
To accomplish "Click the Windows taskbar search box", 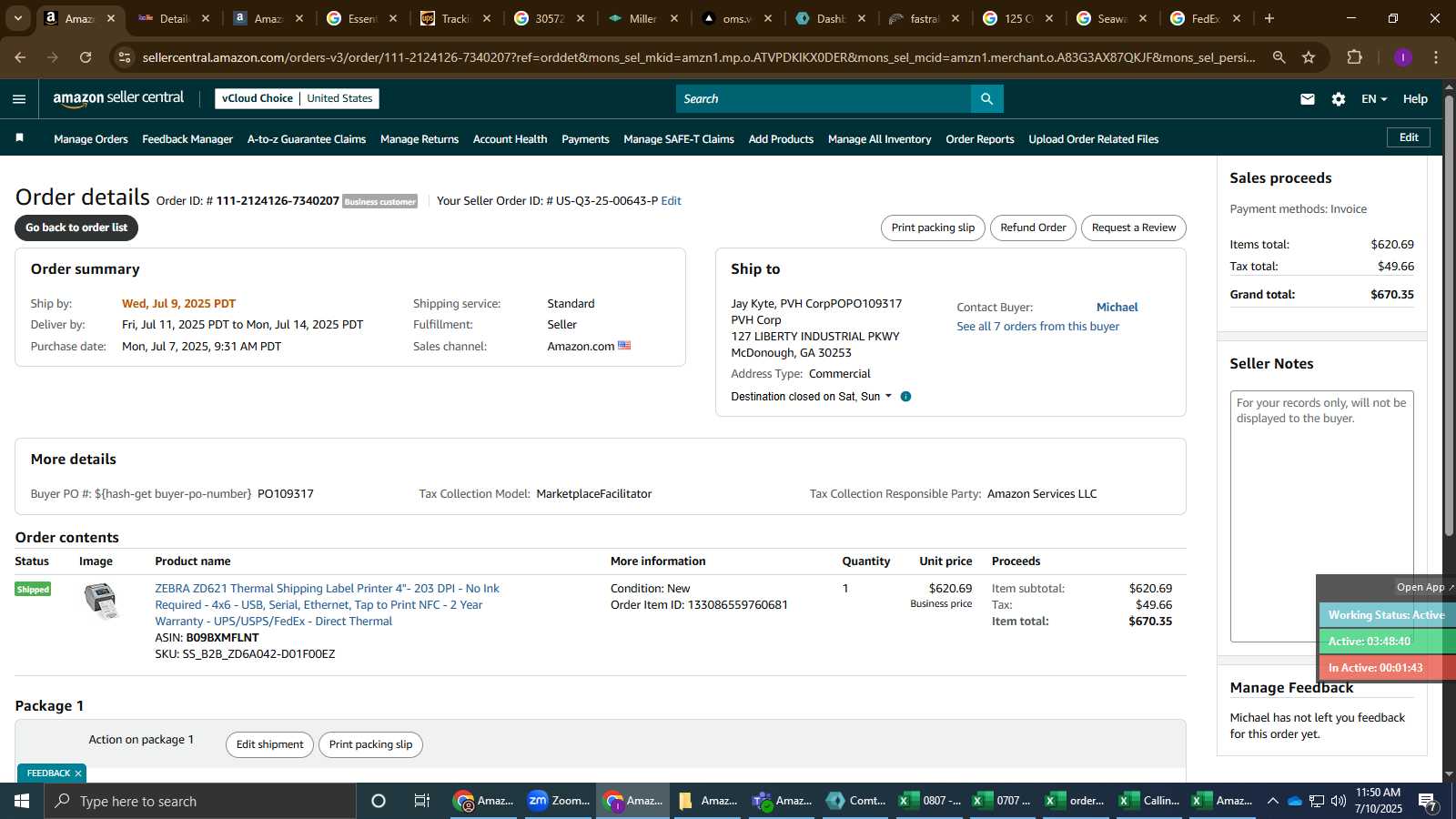I will [x=200, y=801].
